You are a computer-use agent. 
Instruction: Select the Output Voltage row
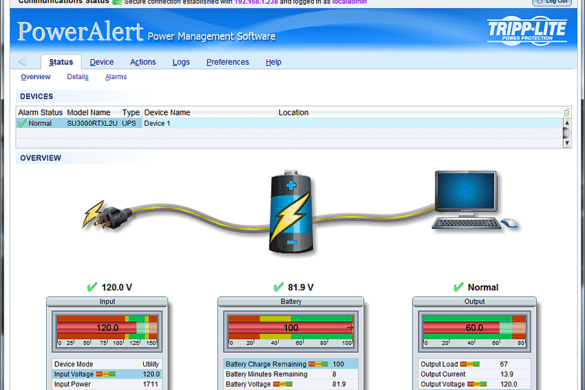point(474,384)
